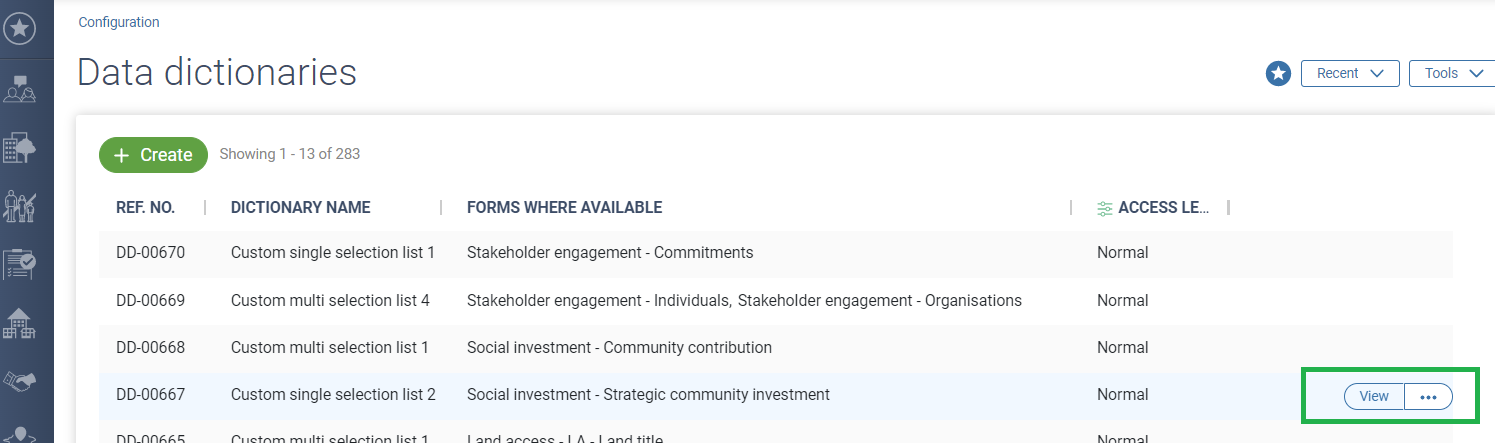Click the building and tree sidebar icon
Viewport: 1495px width, 443px height.
pos(20,147)
